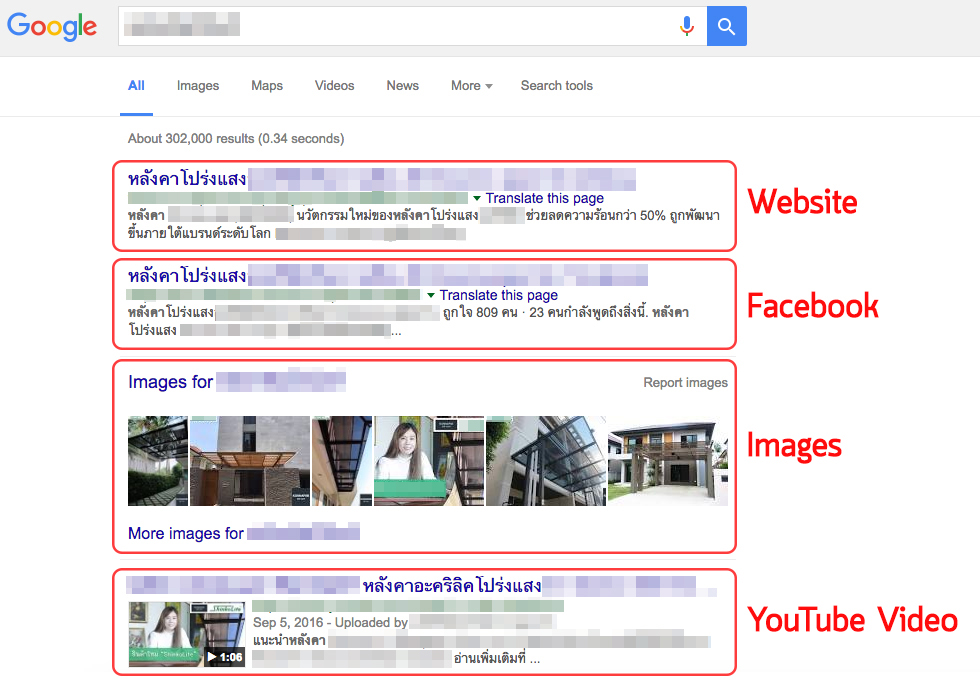Open the brick house with wooden pergola thumbnail
This screenshot has height=680, width=980.
250,461
